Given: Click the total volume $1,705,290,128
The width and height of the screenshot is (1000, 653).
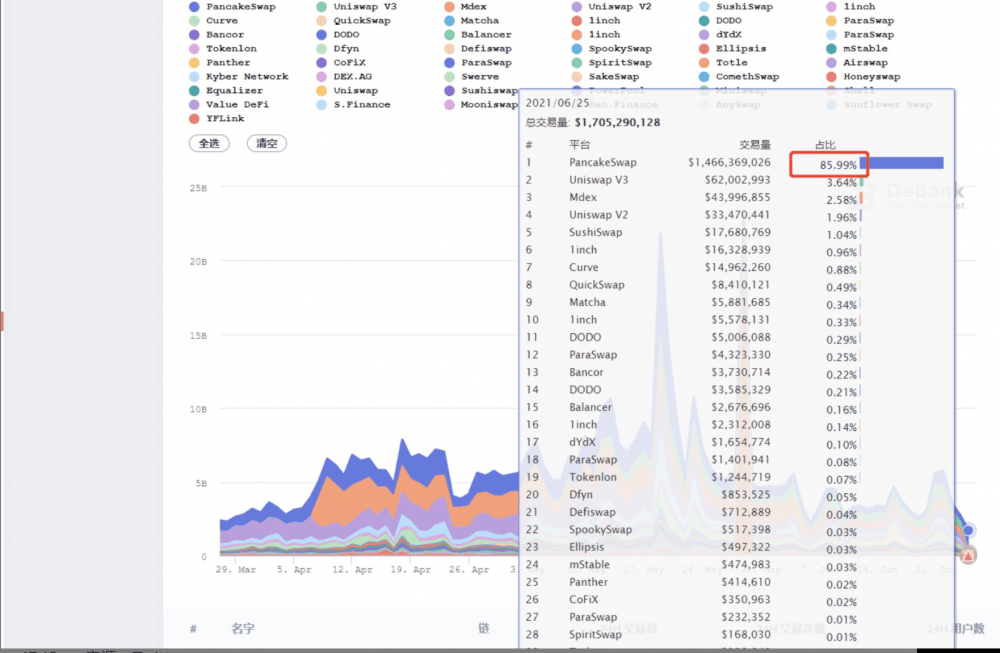Looking at the screenshot, I should 617,122.
